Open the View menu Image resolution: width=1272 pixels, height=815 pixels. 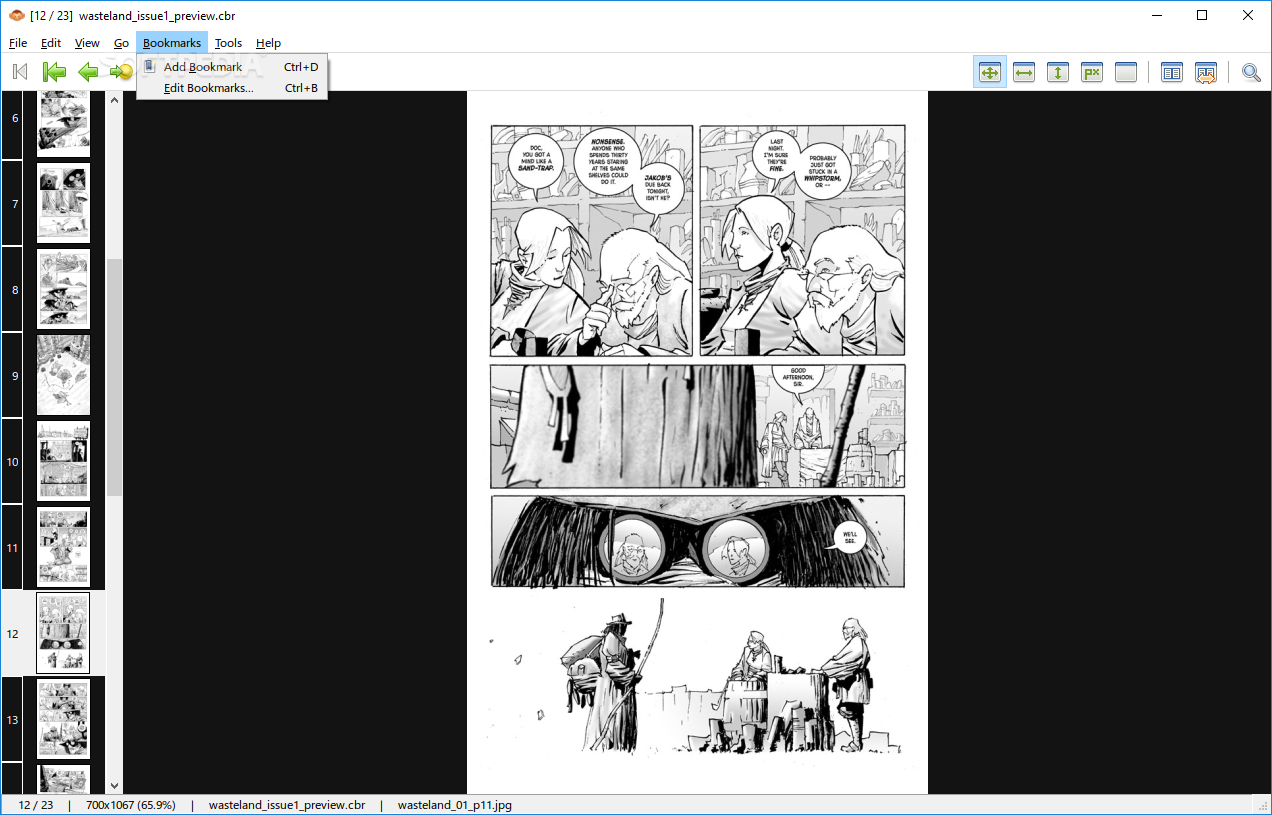point(87,43)
